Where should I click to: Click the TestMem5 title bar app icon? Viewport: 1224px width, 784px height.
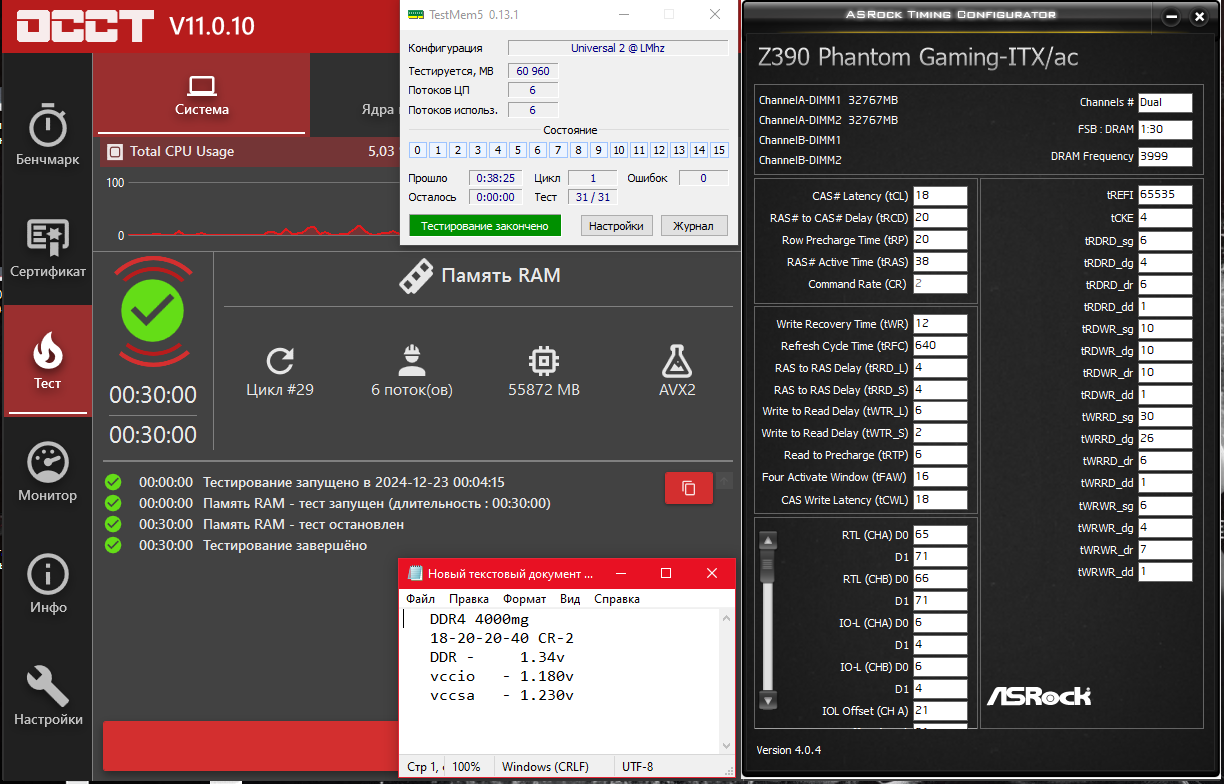click(x=416, y=15)
